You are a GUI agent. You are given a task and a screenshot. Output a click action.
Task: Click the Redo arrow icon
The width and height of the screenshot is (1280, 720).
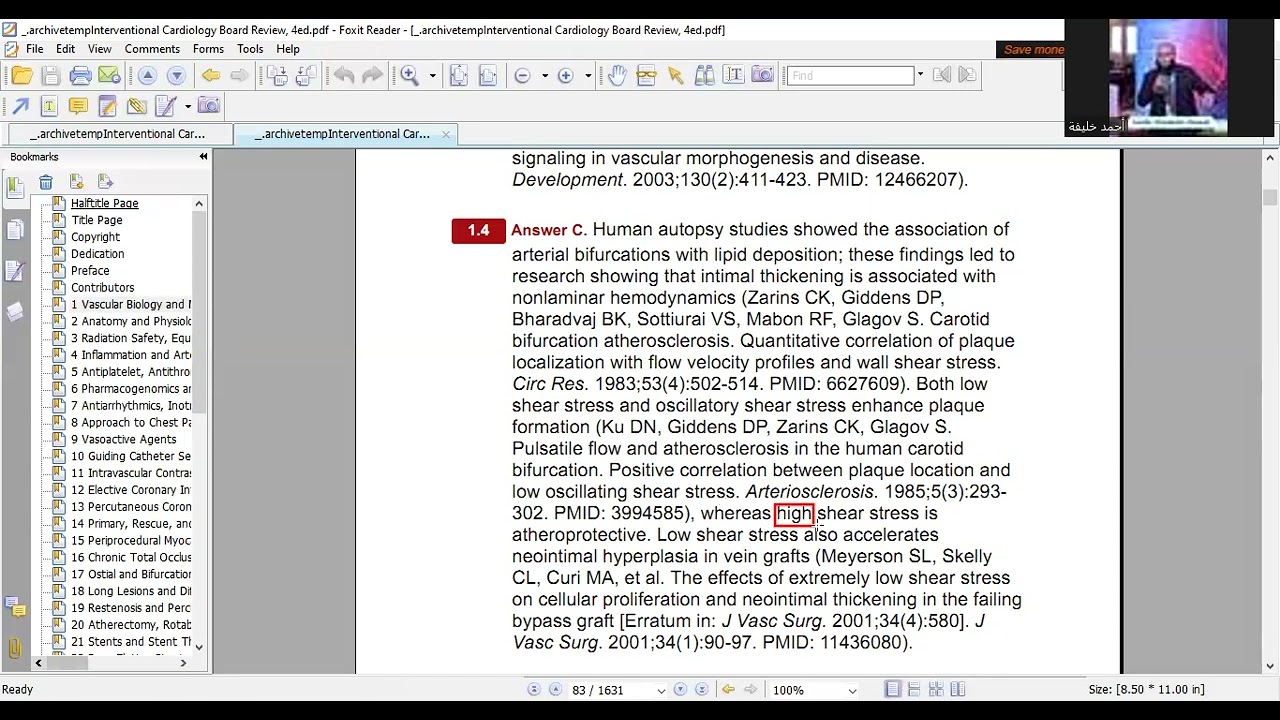click(372, 76)
